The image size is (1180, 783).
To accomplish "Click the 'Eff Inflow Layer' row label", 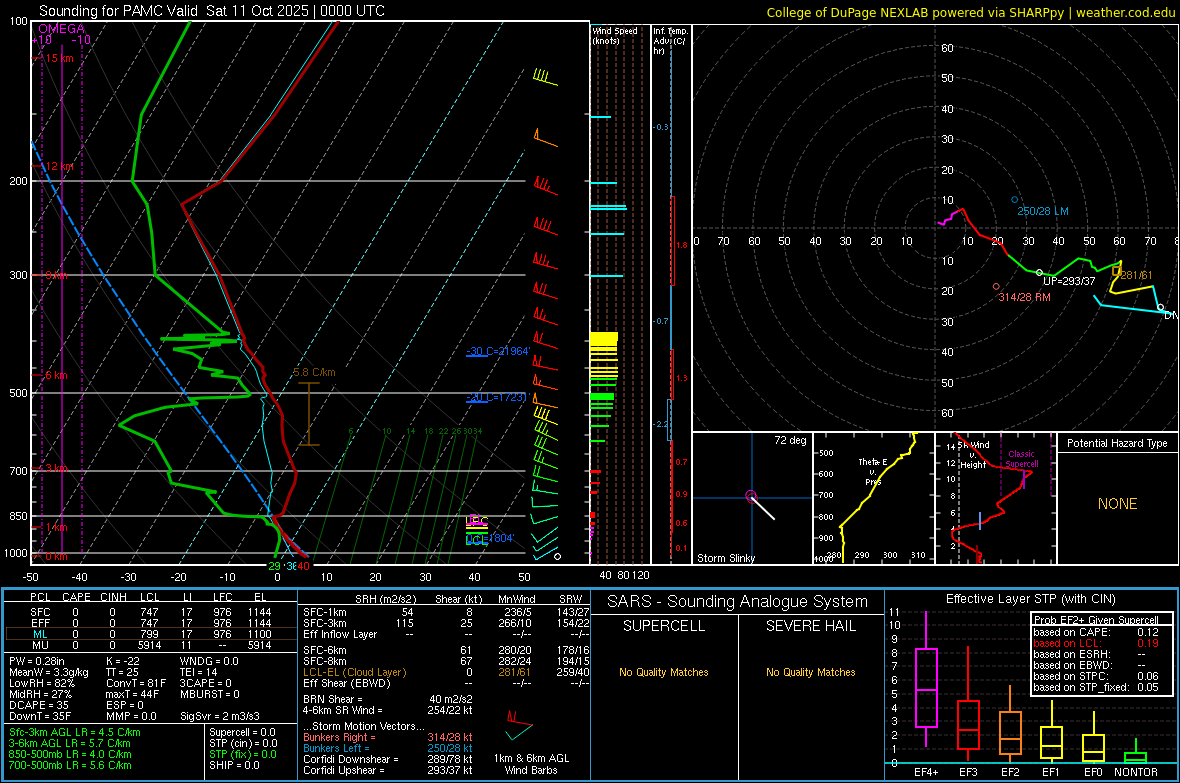I will (x=340, y=634).
